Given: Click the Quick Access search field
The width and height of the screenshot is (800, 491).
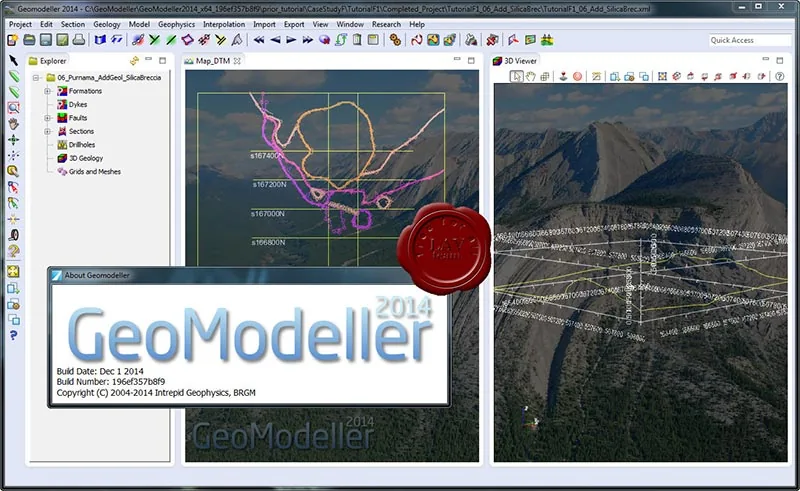Looking at the screenshot, I should (x=749, y=40).
